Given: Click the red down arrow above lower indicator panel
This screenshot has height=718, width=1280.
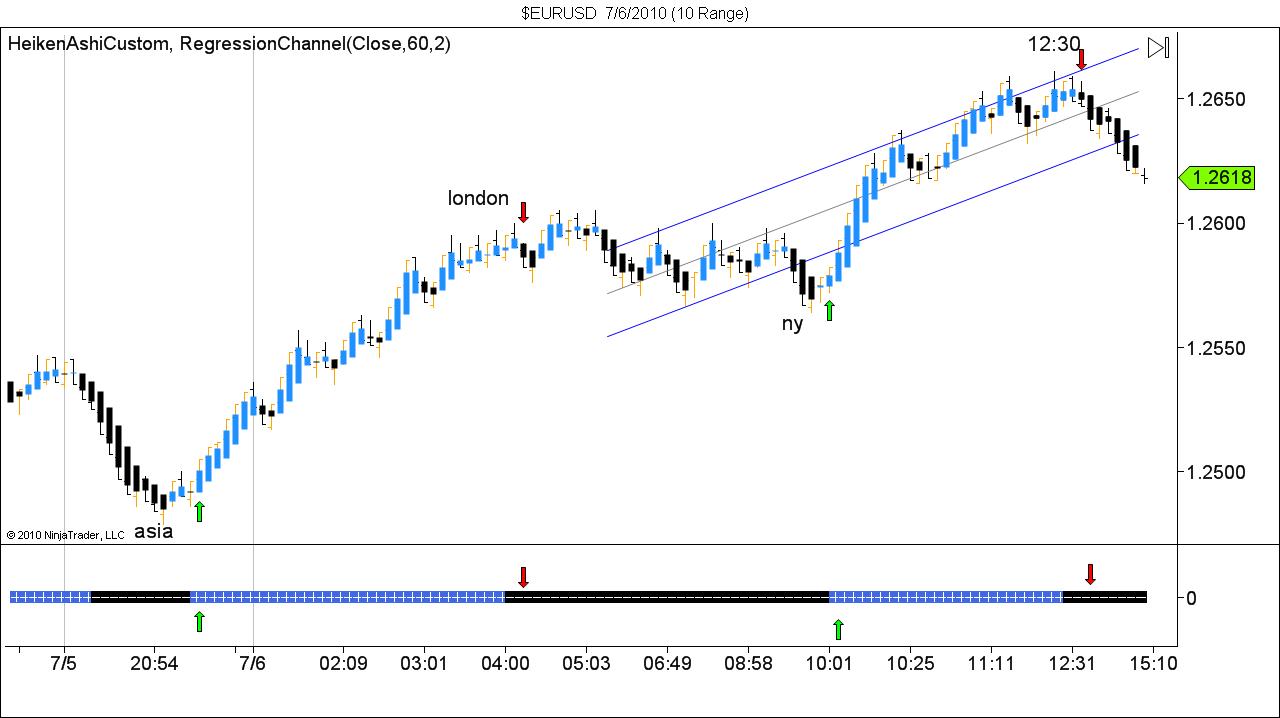Looking at the screenshot, I should [524, 578].
